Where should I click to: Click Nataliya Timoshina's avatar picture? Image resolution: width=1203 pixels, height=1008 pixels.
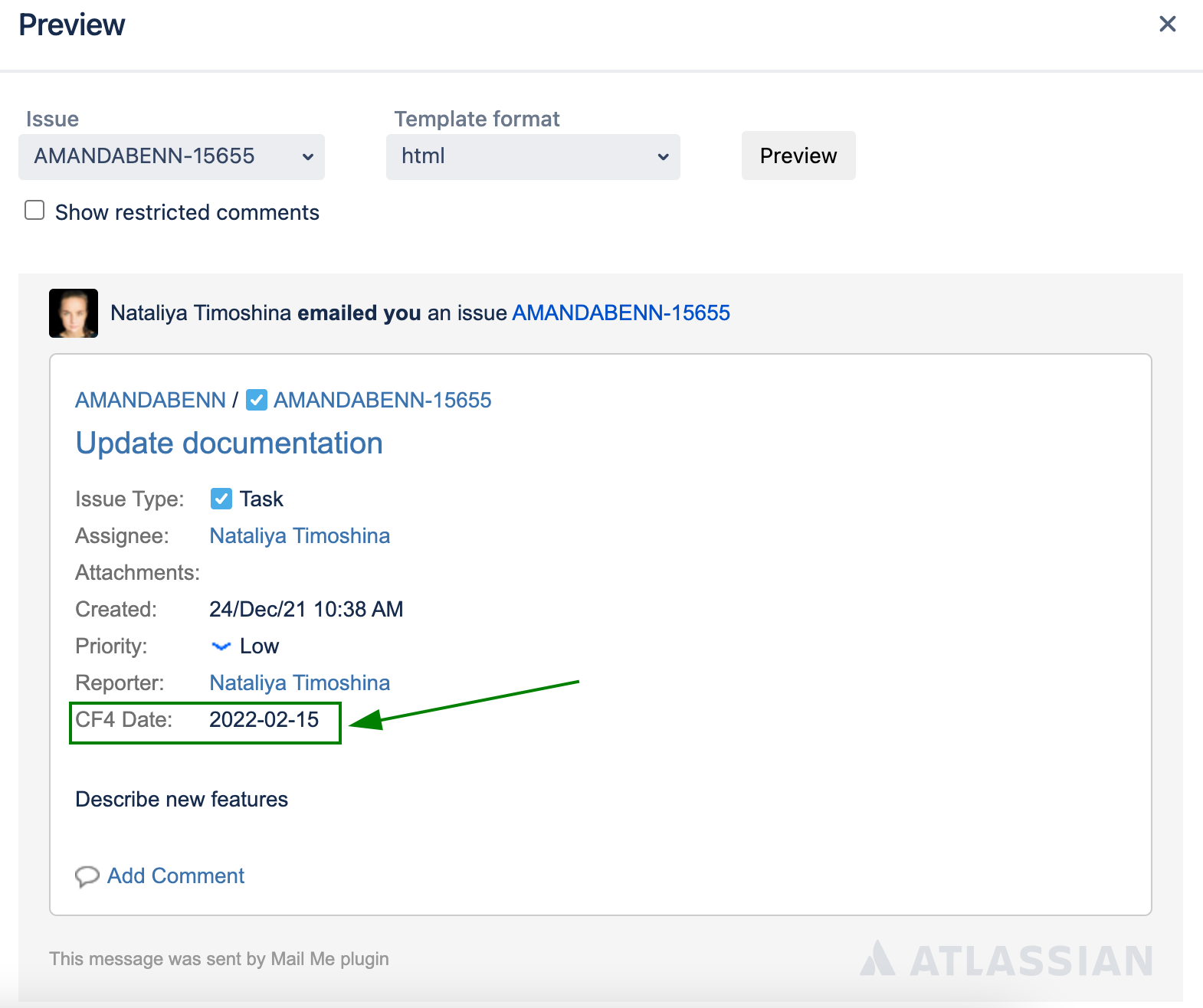[x=74, y=313]
